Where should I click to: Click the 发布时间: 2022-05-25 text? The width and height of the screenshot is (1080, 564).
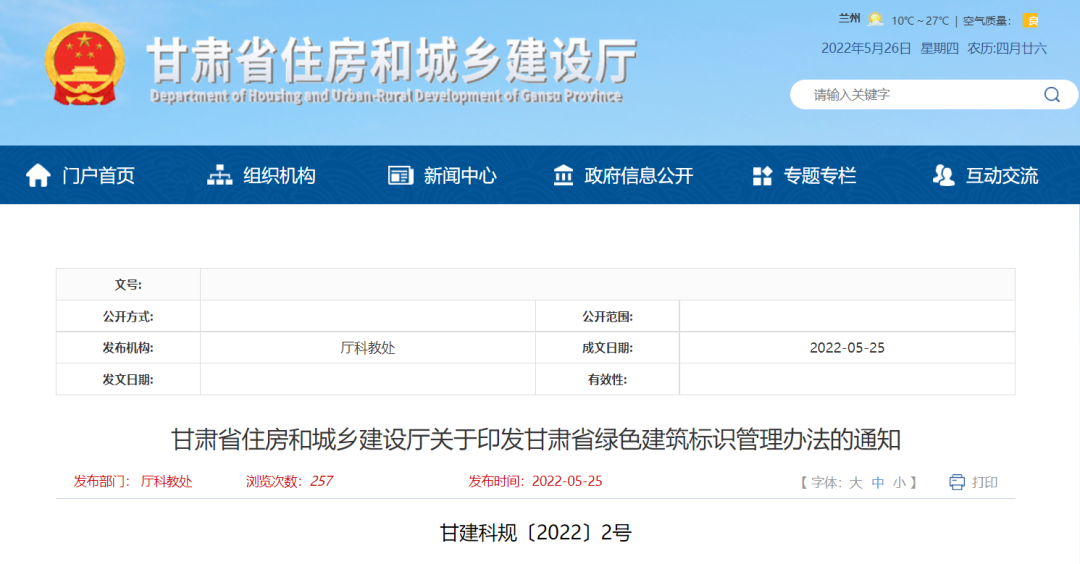[x=535, y=481]
